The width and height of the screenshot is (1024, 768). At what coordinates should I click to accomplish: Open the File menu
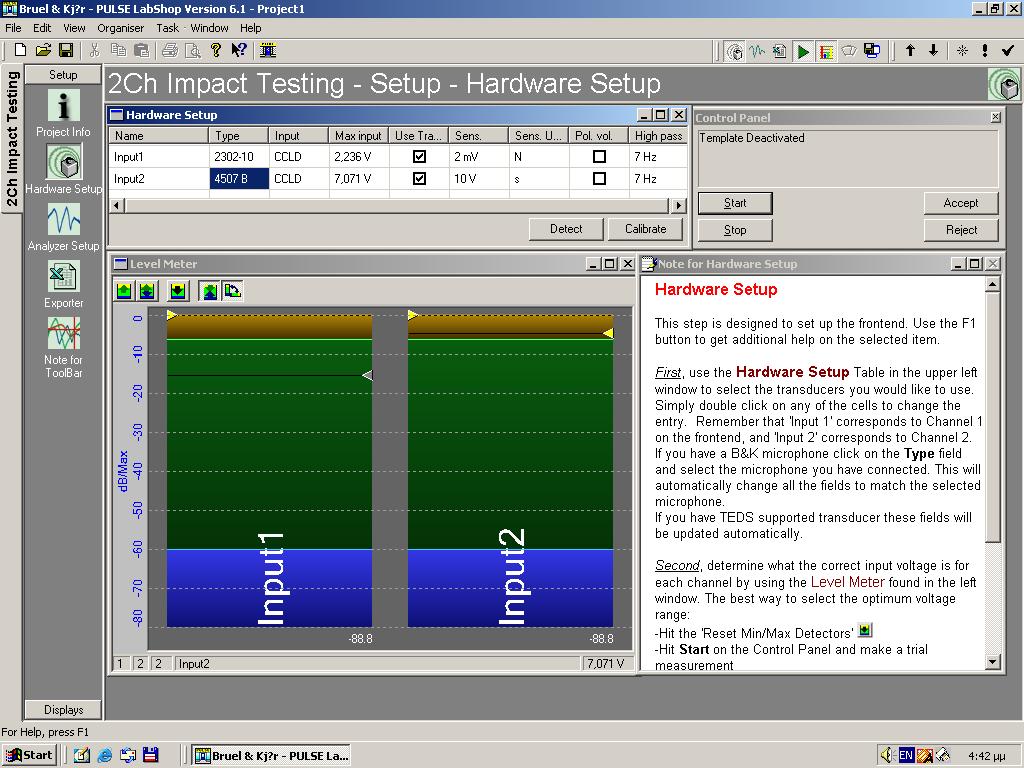(x=13, y=28)
